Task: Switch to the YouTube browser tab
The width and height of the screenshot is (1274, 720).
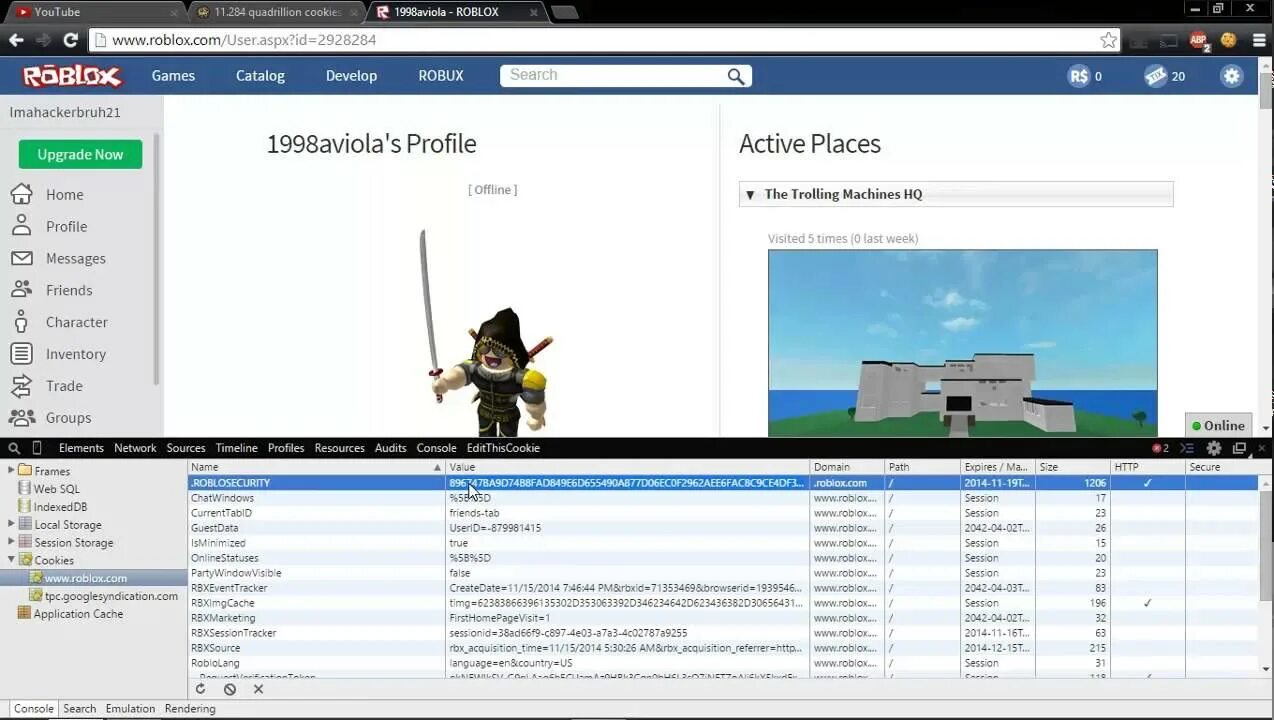Action: [x=94, y=12]
